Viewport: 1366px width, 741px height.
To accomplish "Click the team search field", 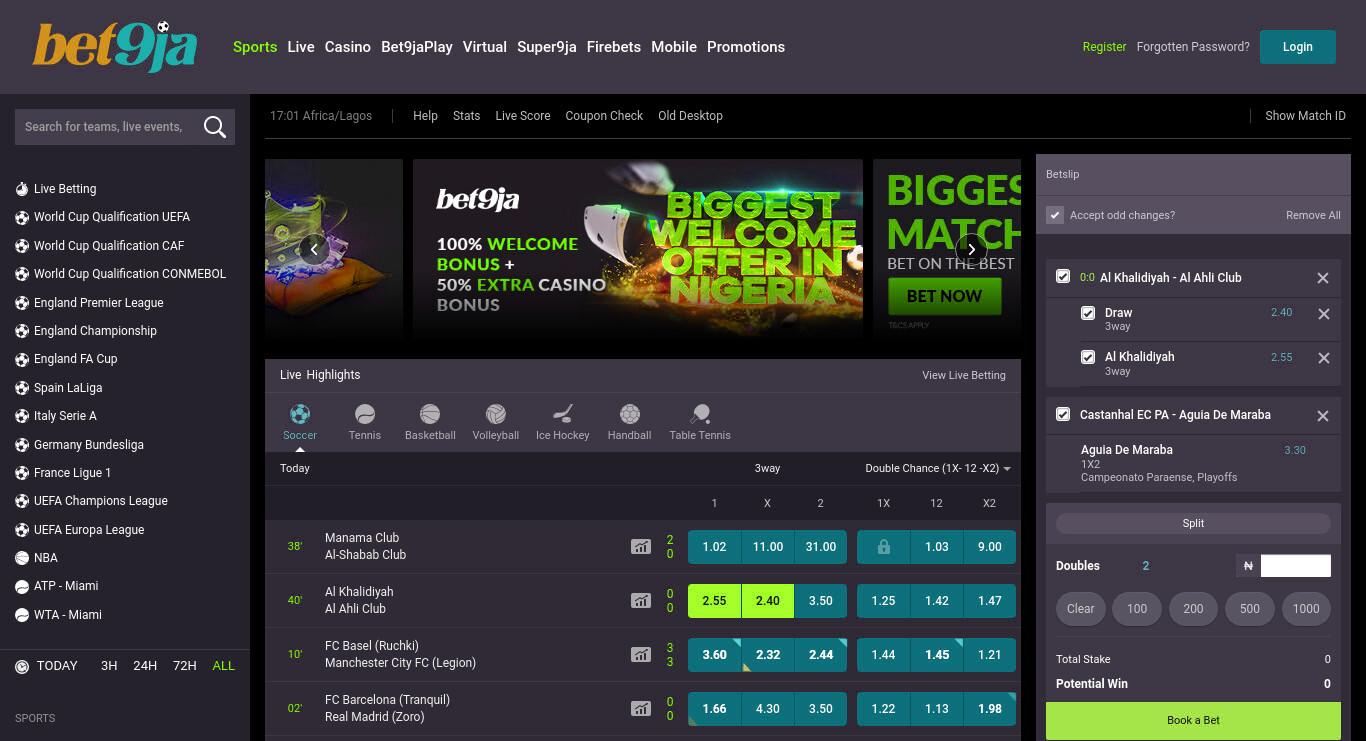I will [105, 127].
